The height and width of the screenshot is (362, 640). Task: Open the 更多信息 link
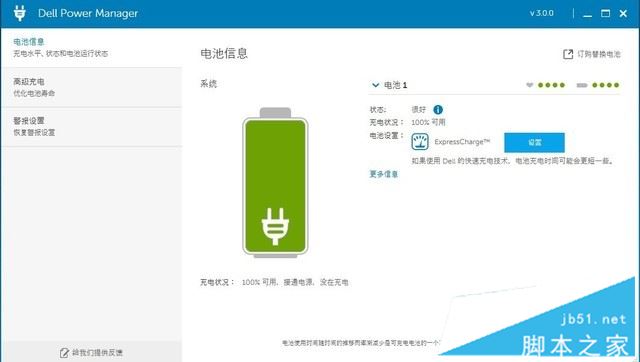(383, 174)
